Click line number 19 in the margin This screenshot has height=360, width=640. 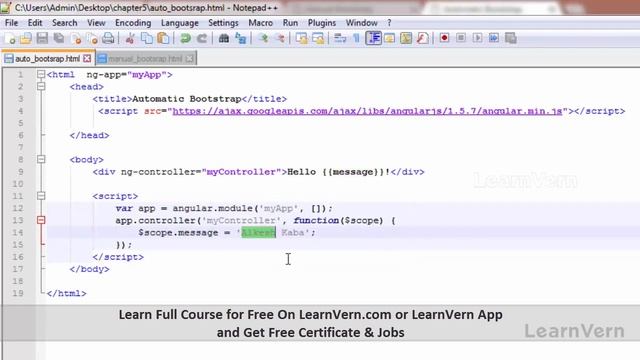(x=18, y=293)
